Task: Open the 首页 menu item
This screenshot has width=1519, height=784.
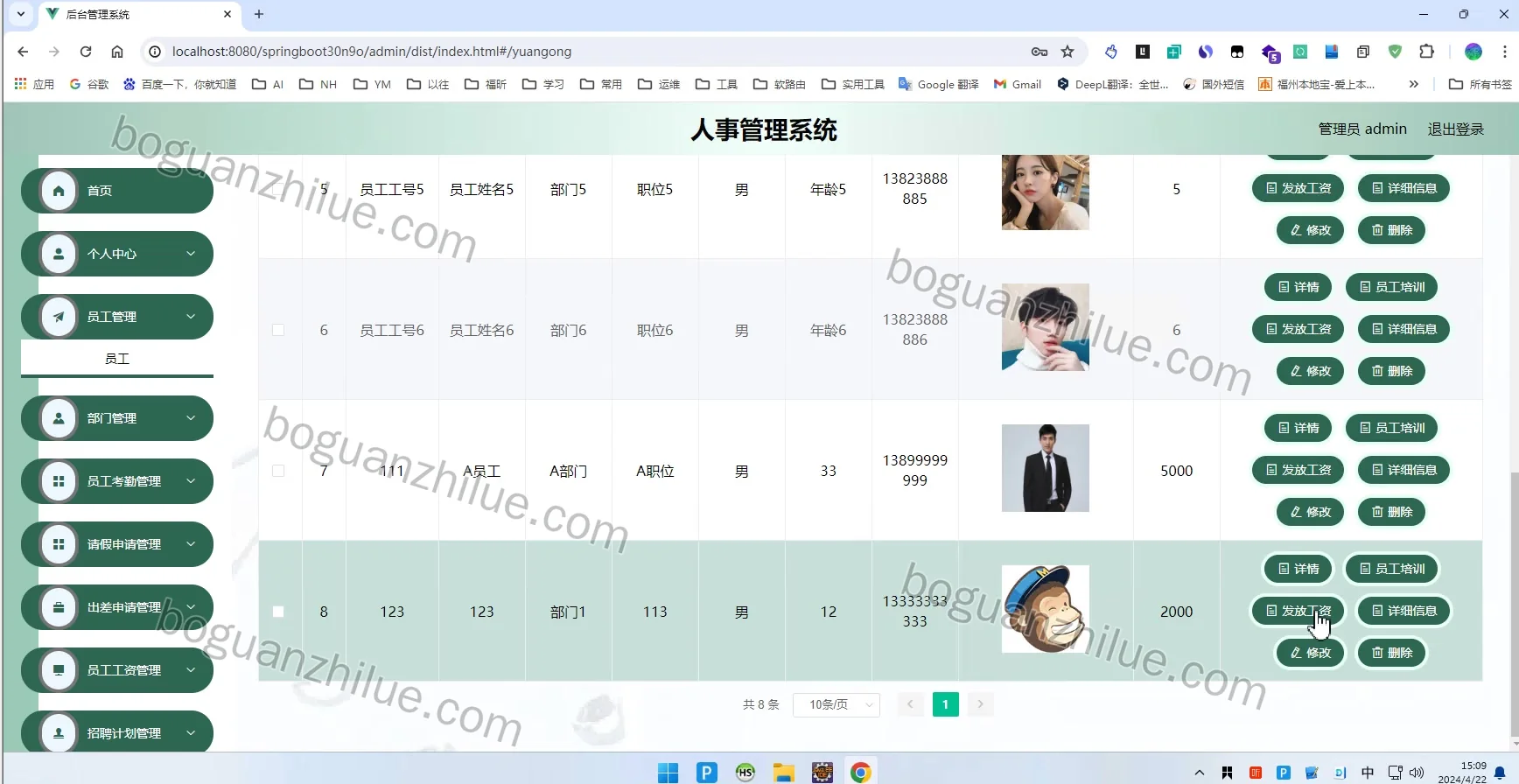Action: coord(117,191)
